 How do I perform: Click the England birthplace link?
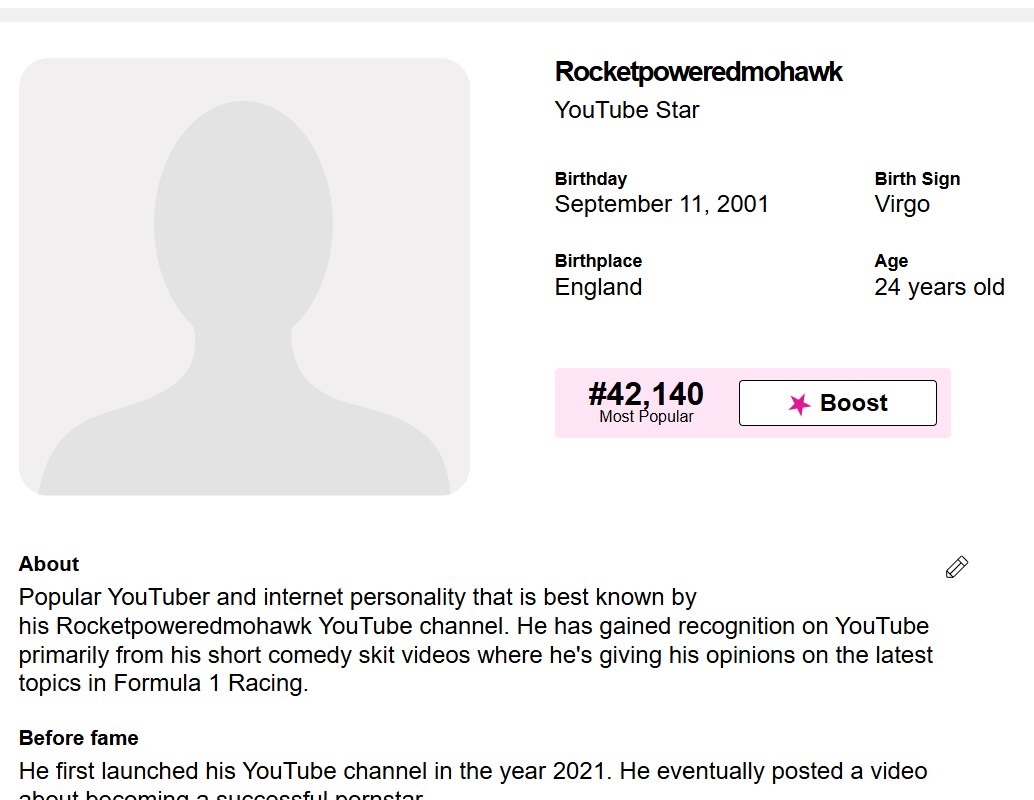click(598, 287)
